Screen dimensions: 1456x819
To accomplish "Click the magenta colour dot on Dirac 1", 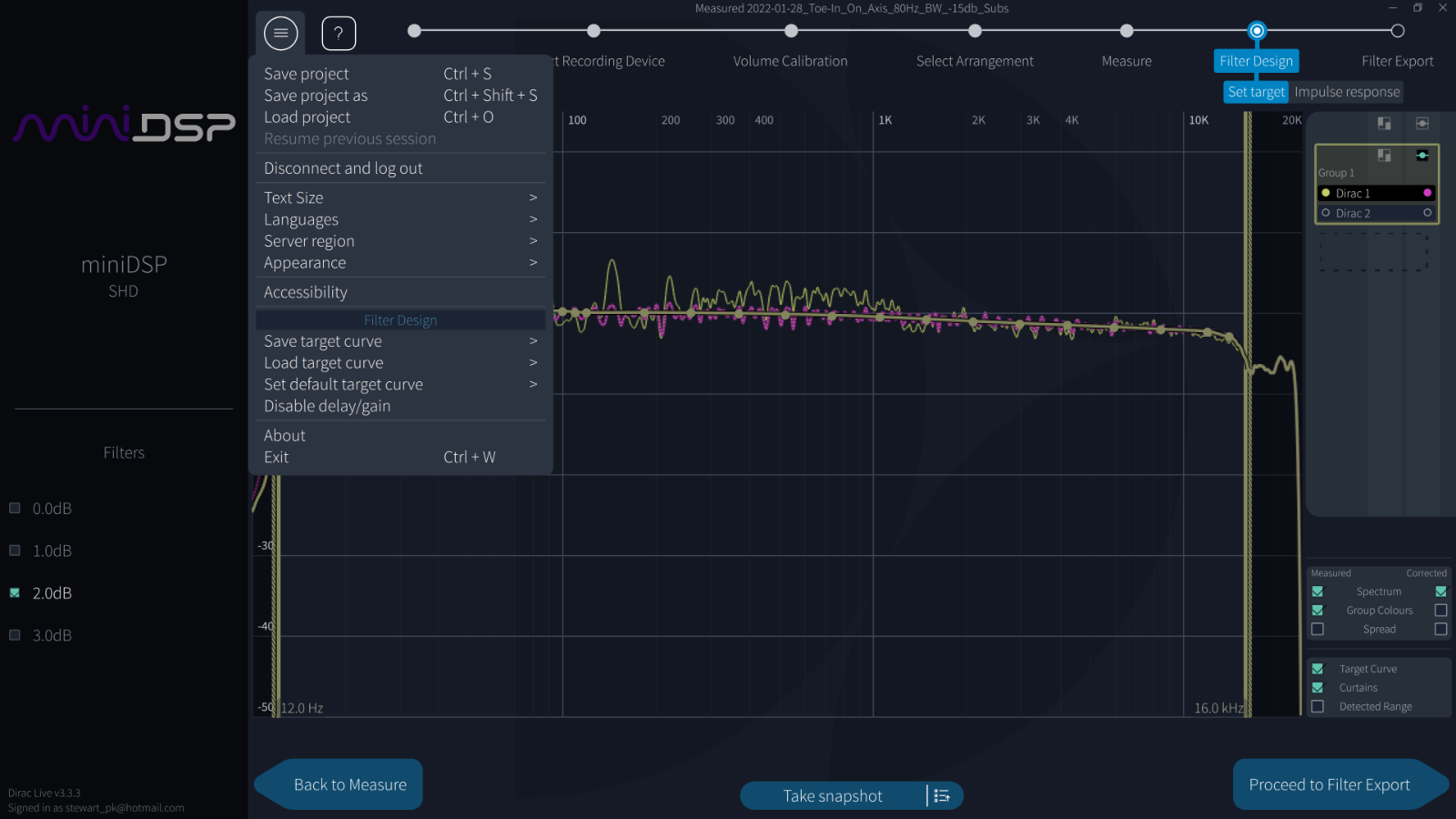I will 1427,193.
